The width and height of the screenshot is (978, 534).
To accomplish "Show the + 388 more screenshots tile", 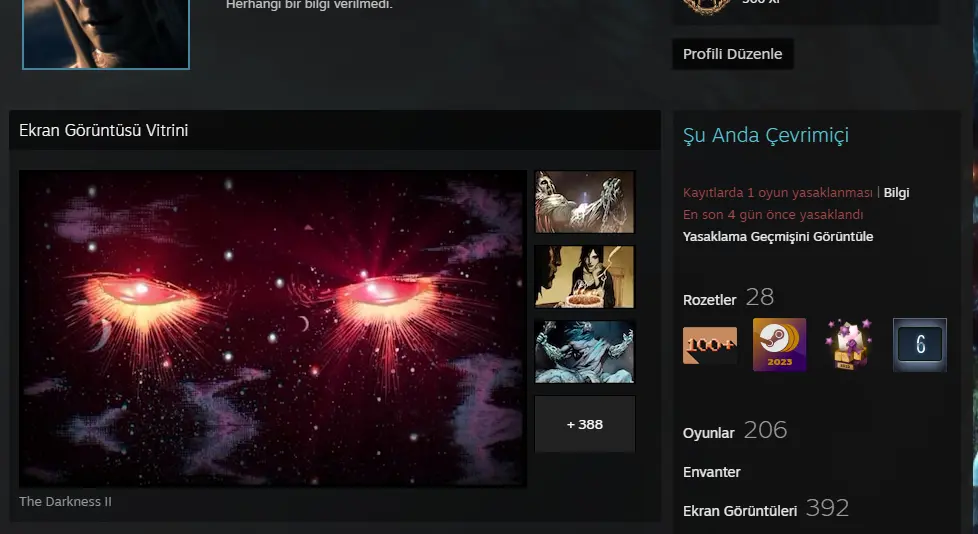I will [x=584, y=424].
